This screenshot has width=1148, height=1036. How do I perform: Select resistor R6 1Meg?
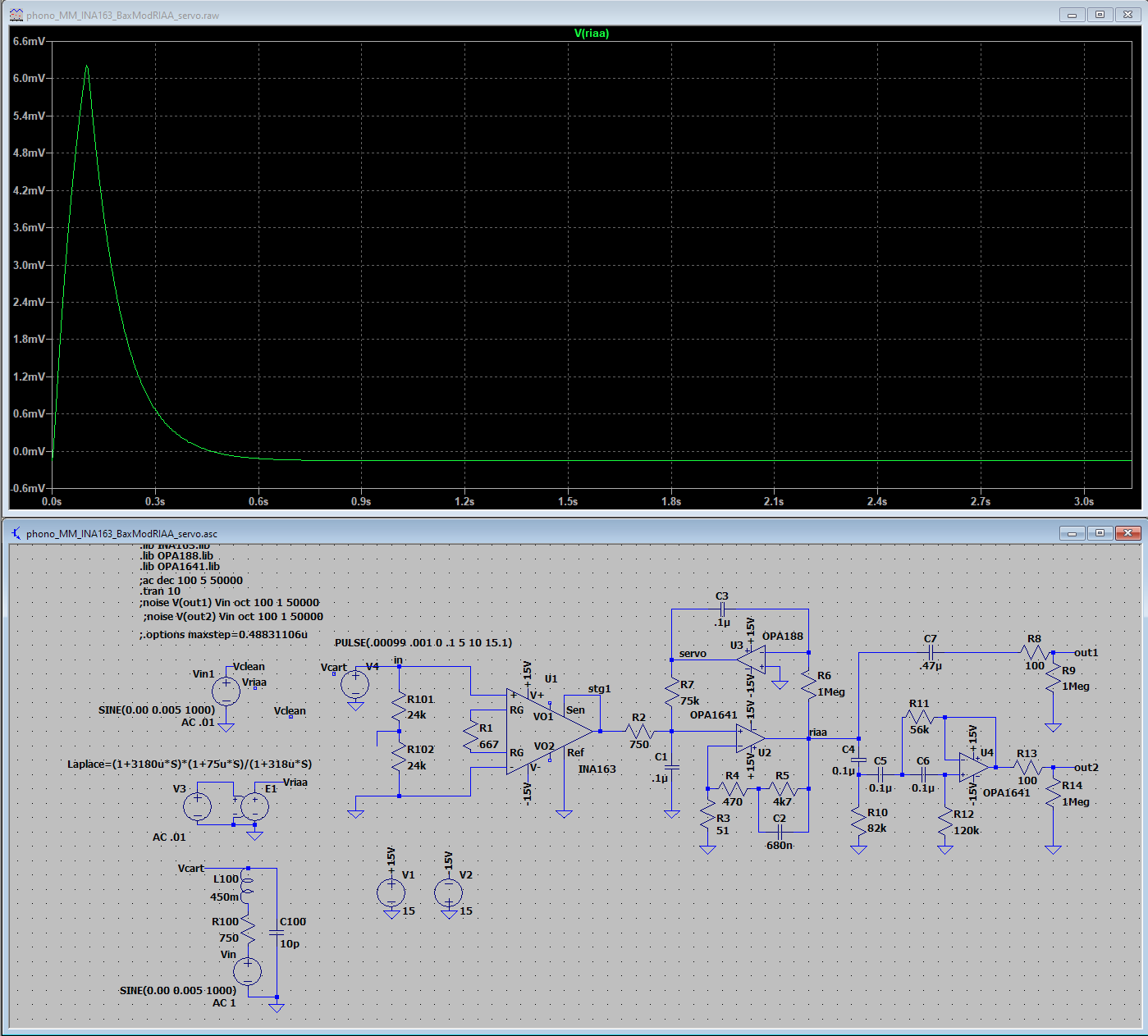pyautogui.click(x=808, y=684)
